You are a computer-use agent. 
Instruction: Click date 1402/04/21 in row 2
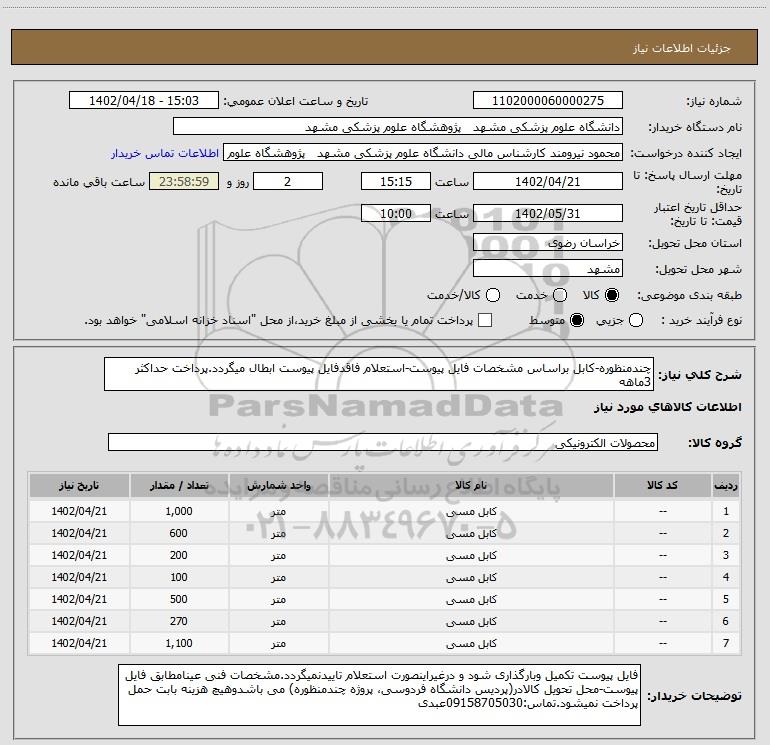coord(79,533)
